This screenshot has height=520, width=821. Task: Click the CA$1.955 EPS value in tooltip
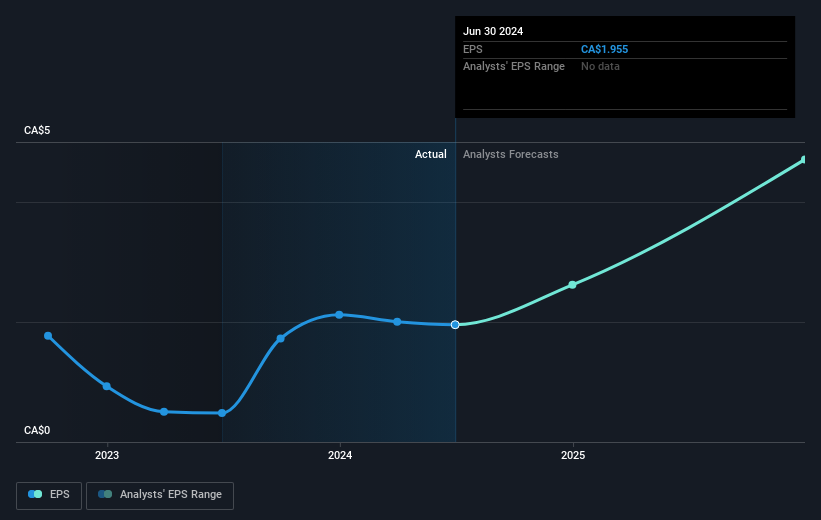pyautogui.click(x=604, y=49)
